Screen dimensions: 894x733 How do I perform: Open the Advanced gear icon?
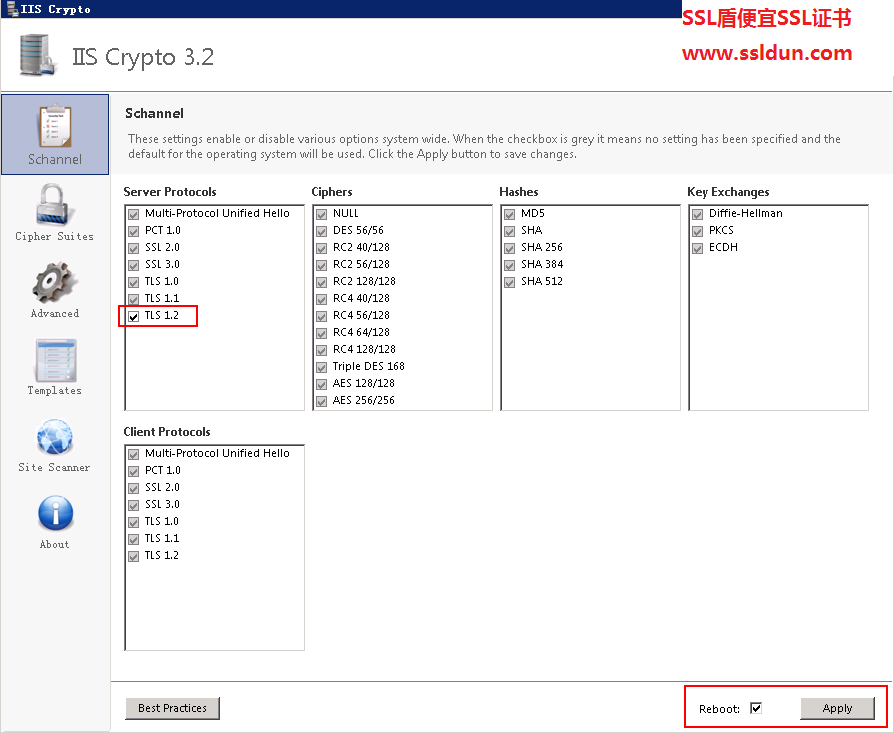tap(55, 283)
